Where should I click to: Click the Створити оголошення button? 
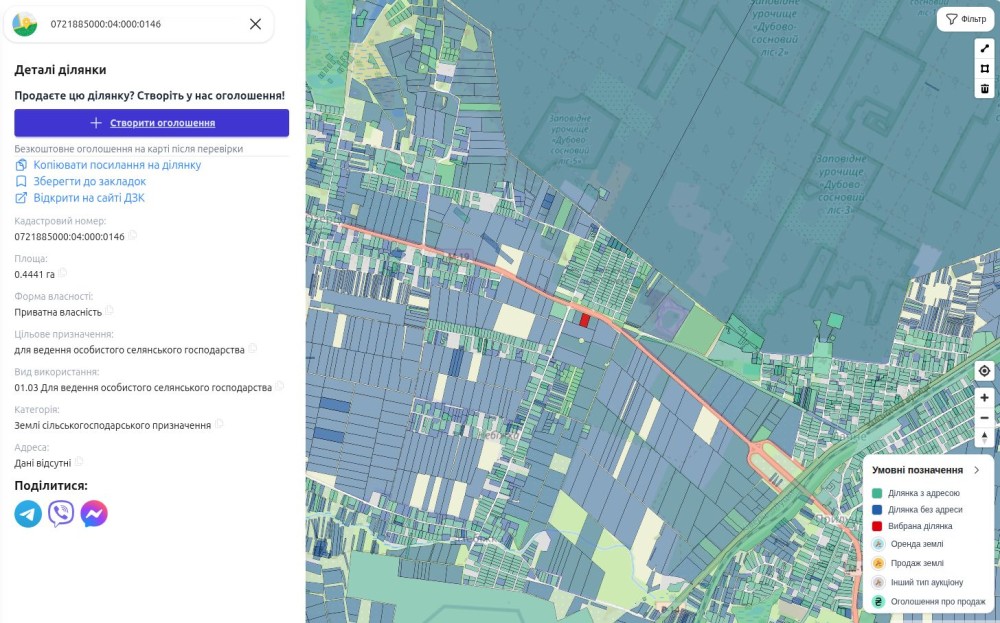point(152,123)
